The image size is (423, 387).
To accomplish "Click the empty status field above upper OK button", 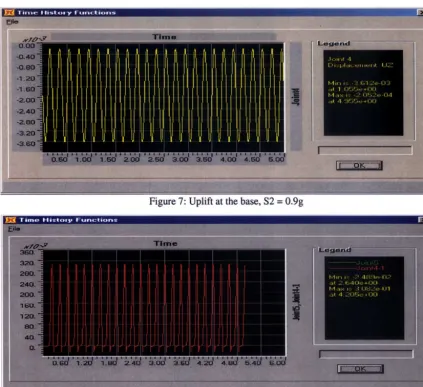I will [365, 150].
